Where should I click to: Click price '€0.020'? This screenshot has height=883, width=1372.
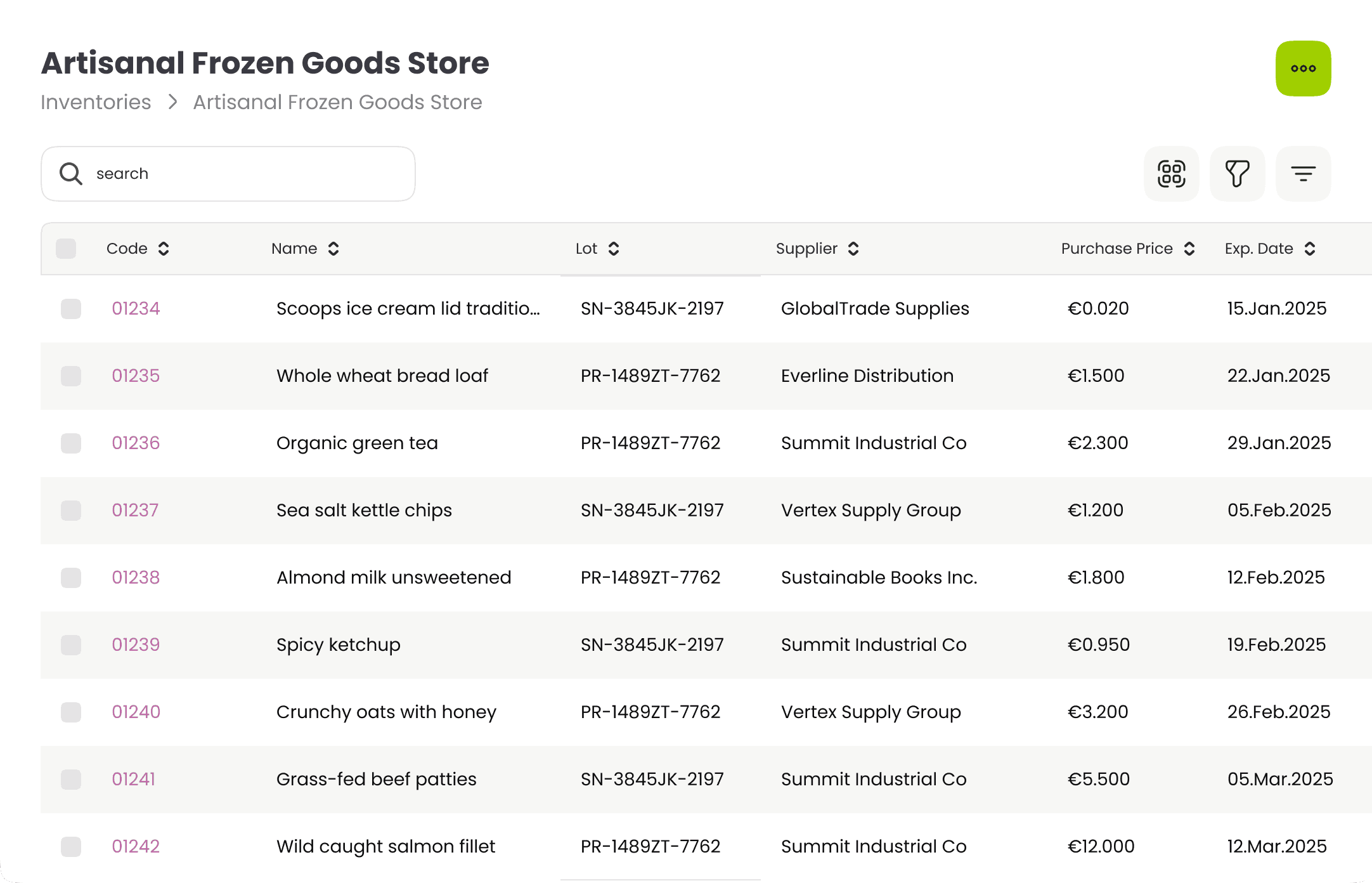tap(1098, 308)
